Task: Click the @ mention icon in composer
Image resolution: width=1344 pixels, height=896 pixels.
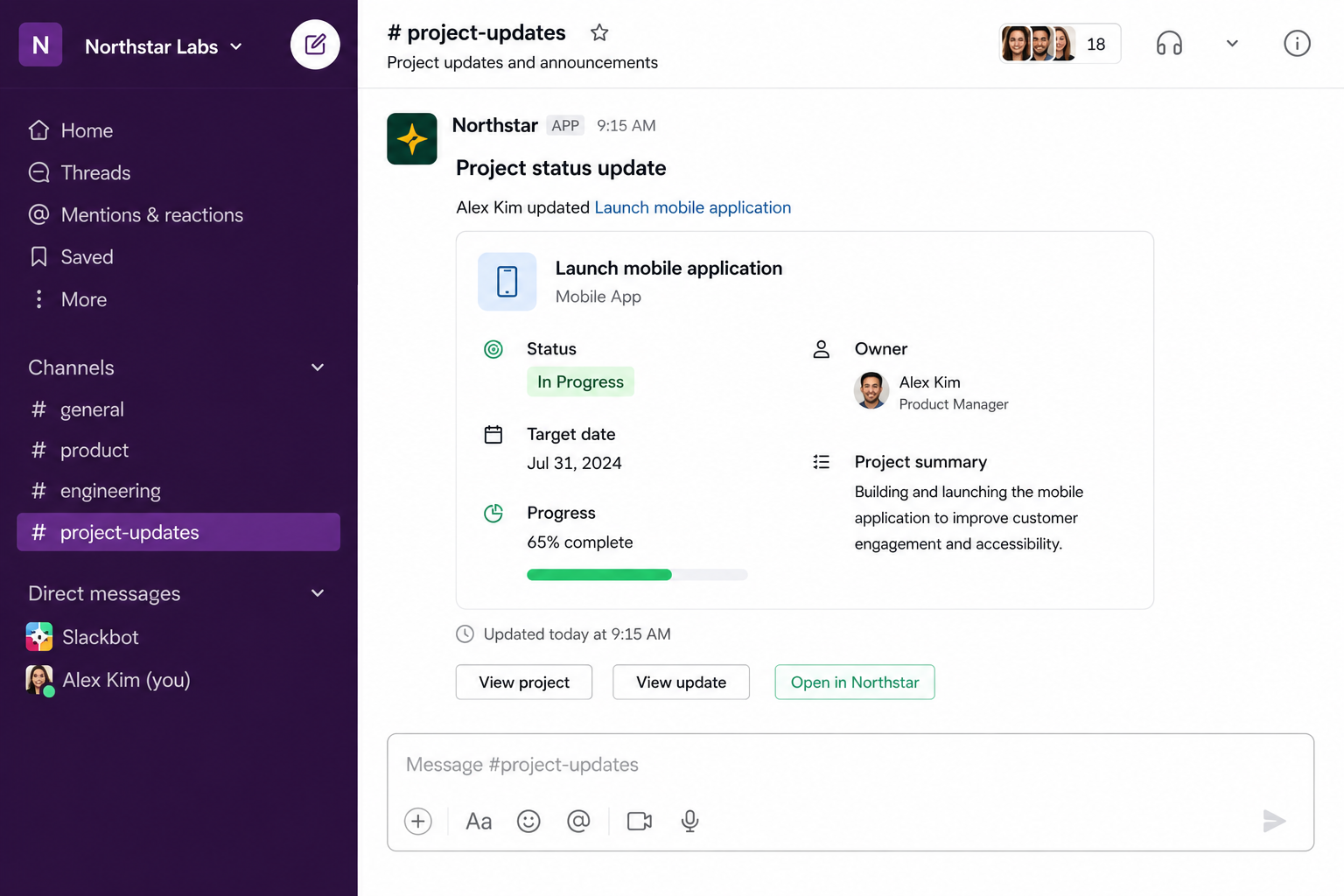Action: click(578, 821)
